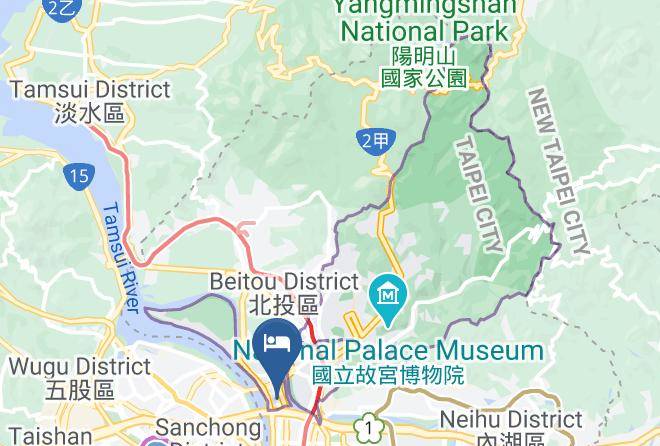Click the Beitou District 北投區 label
Image resolution: width=660 pixels, height=446 pixels.
pyautogui.click(x=285, y=293)
